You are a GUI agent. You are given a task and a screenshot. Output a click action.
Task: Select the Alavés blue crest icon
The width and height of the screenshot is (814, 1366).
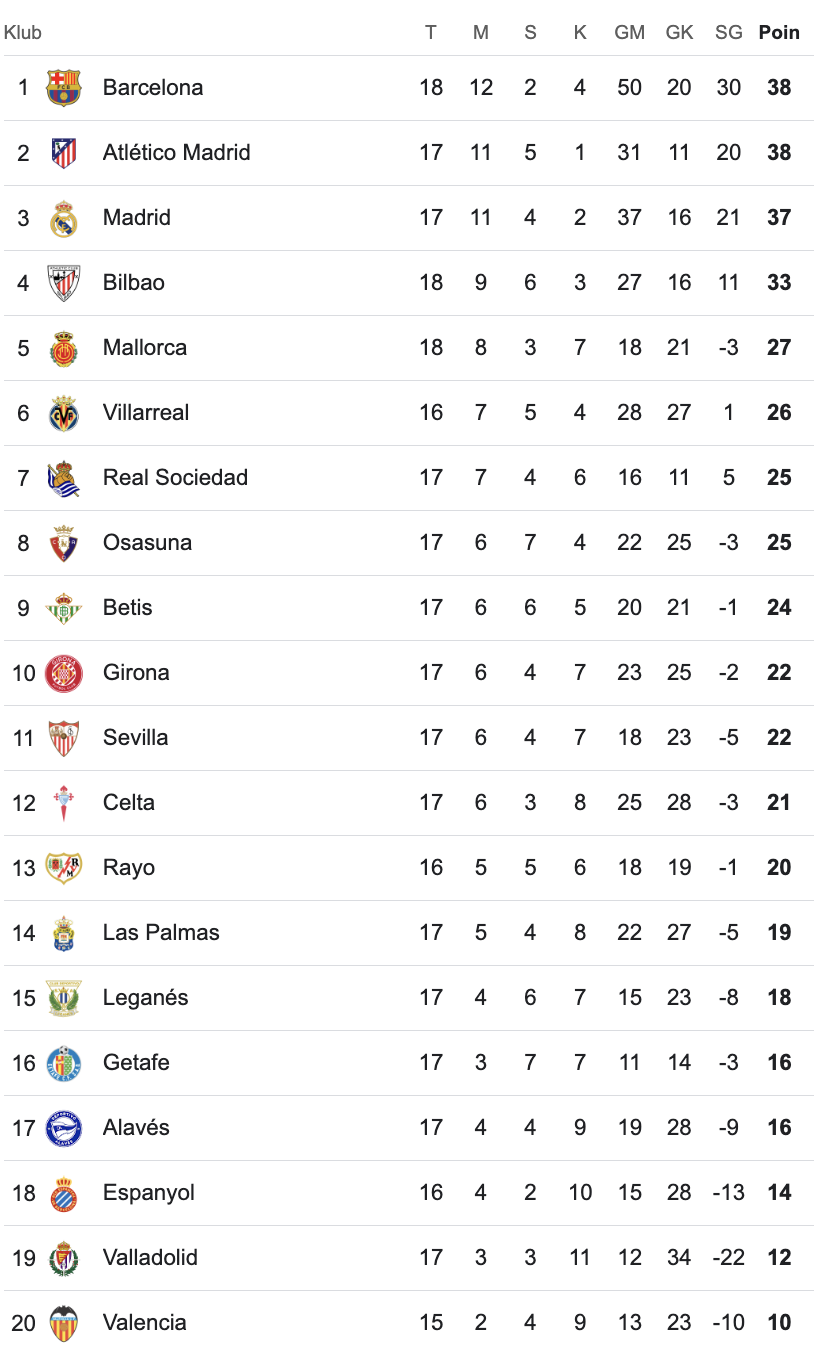(x=63, y=1128)
